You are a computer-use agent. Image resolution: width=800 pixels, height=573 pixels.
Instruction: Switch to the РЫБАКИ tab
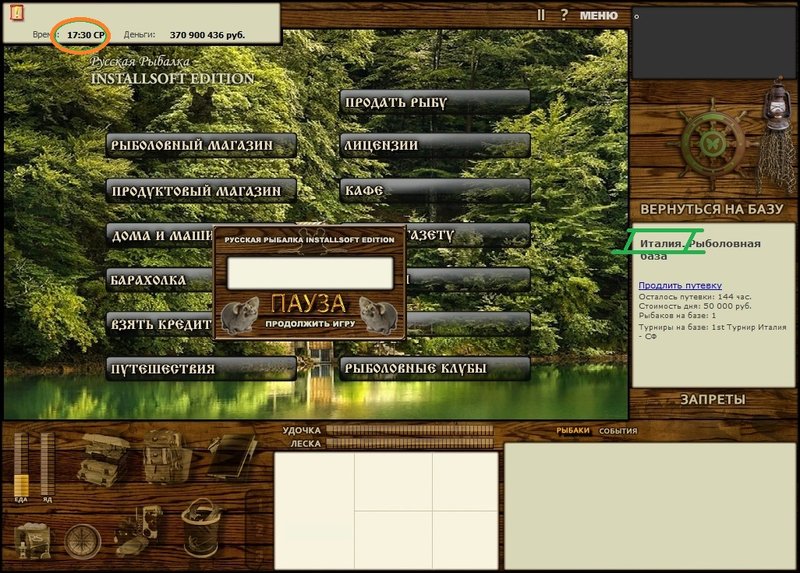pyautogui.click(x=572, y=431)
